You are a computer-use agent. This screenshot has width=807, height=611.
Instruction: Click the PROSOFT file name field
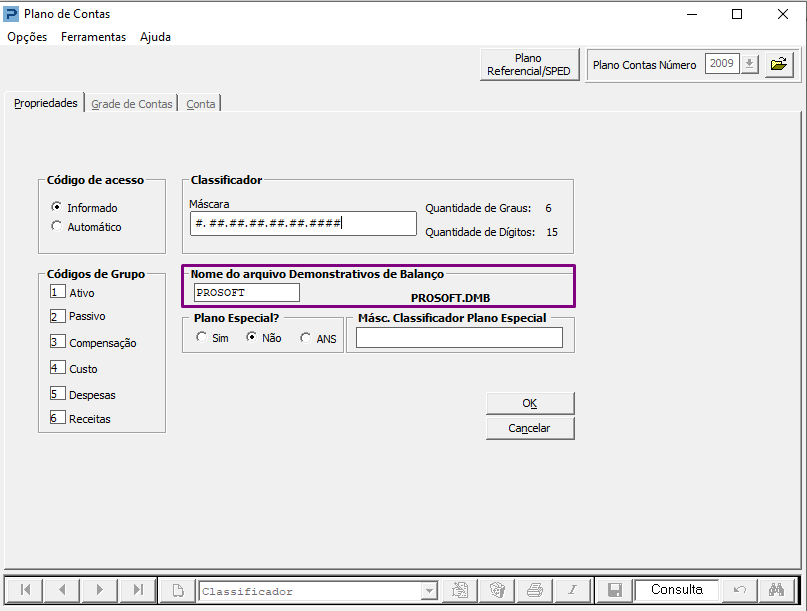[247, 292]
